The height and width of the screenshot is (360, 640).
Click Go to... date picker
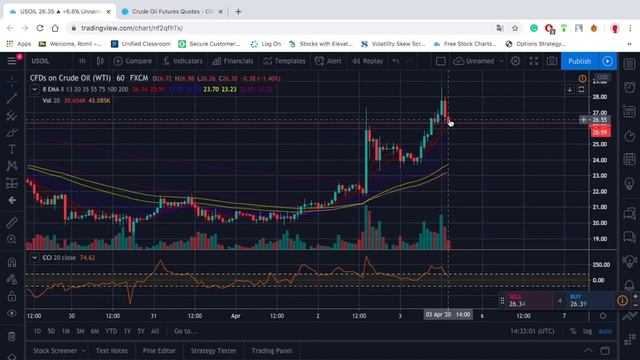click(185, 331)
